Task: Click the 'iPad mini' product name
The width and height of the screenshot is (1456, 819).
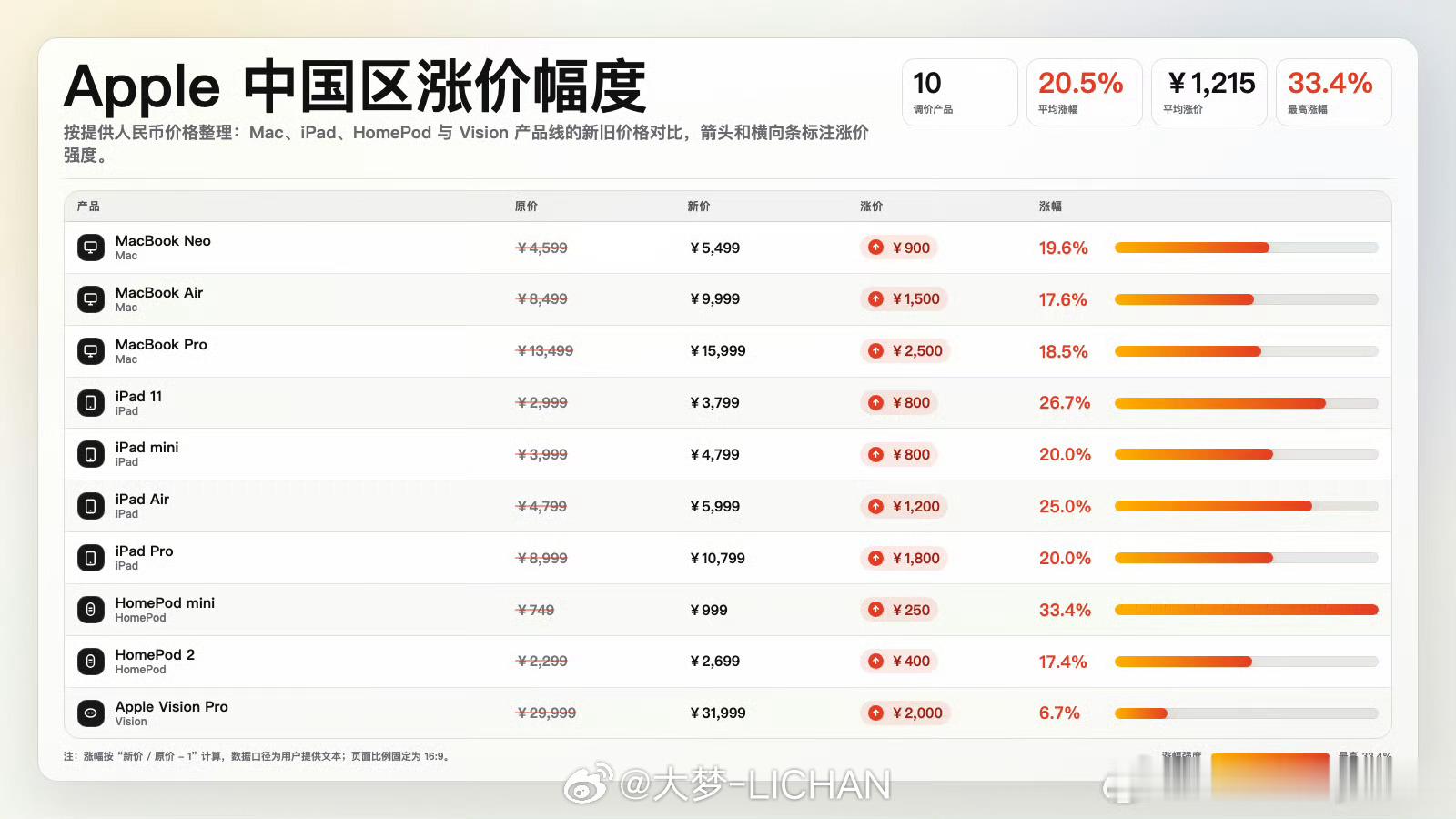Action: (x=147, y=448)
